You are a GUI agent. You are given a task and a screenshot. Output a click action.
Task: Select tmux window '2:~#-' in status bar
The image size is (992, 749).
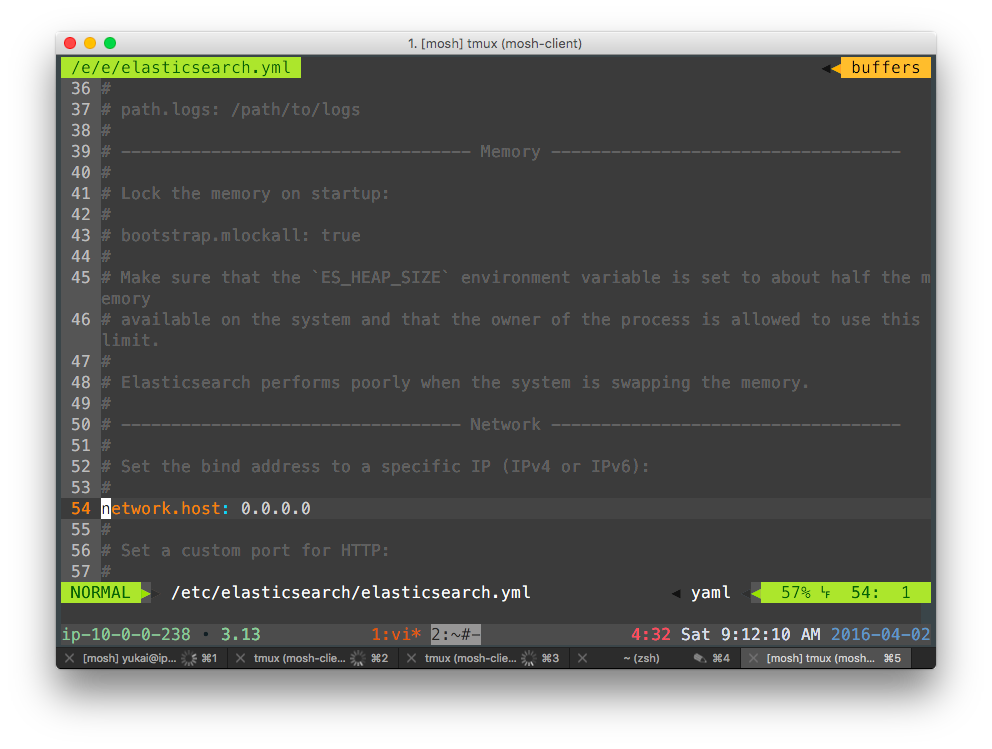click(456, 634)
